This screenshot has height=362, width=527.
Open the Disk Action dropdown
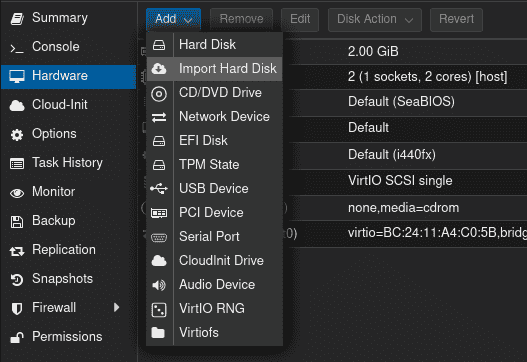tap(375, 19)
